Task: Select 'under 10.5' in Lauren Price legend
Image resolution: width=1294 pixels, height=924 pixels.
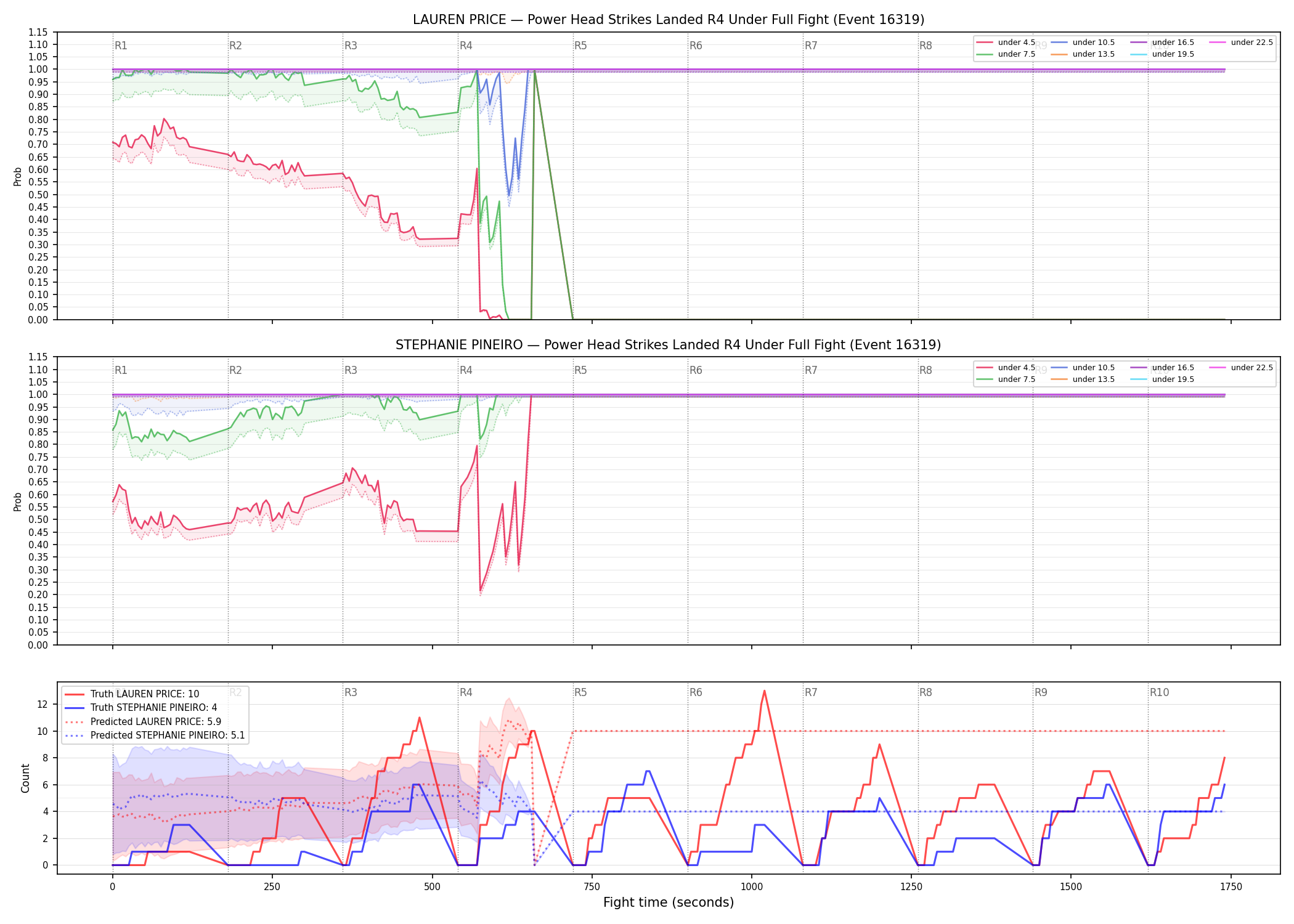Action: pyautogui.click(x=1083, y=43)
